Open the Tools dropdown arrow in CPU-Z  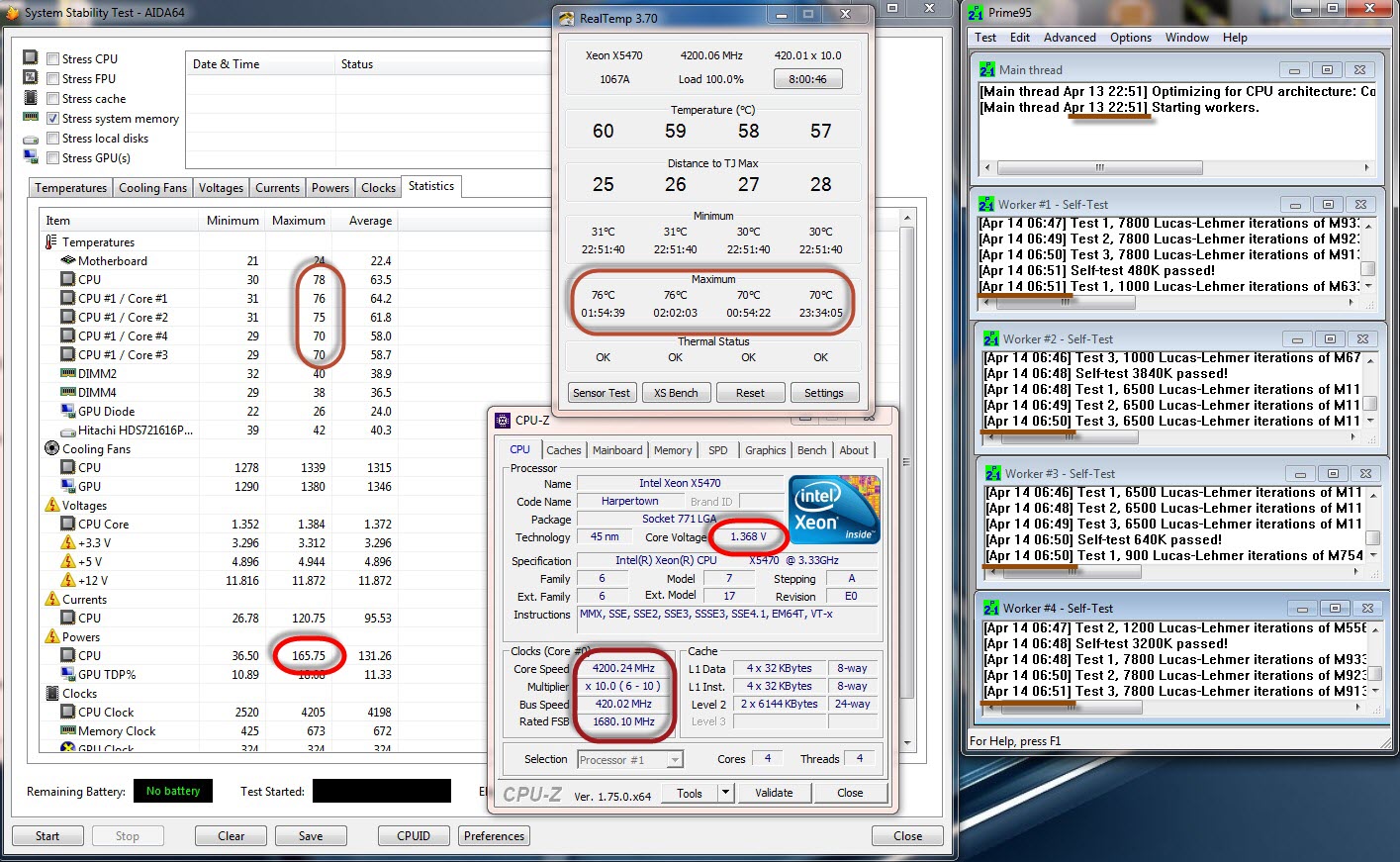[x=725, y=793]
